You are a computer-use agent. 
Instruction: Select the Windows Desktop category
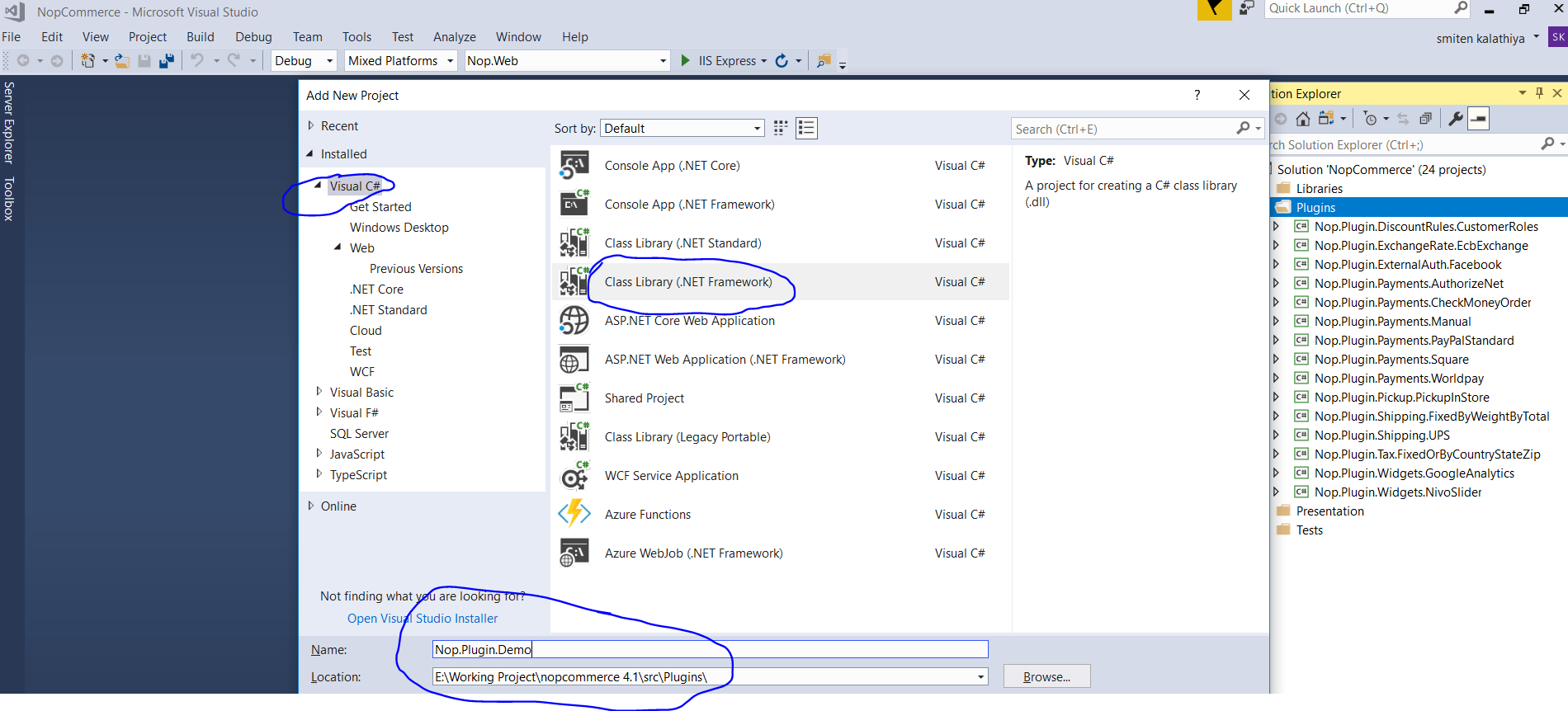click(399, 227)
